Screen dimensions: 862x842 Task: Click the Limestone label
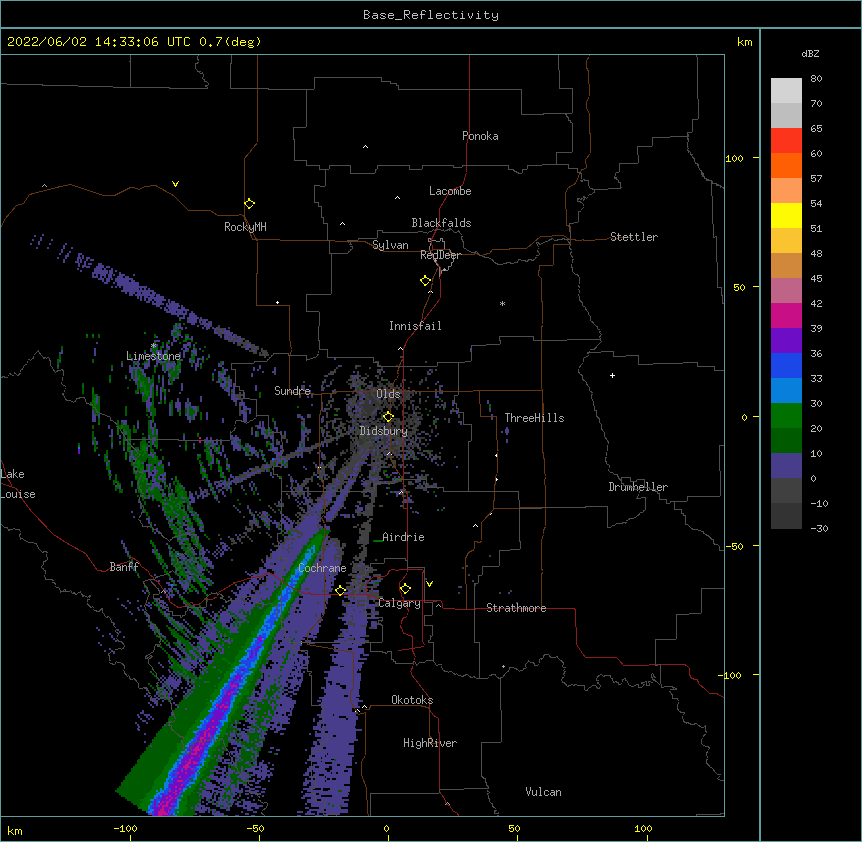point(153,356)
